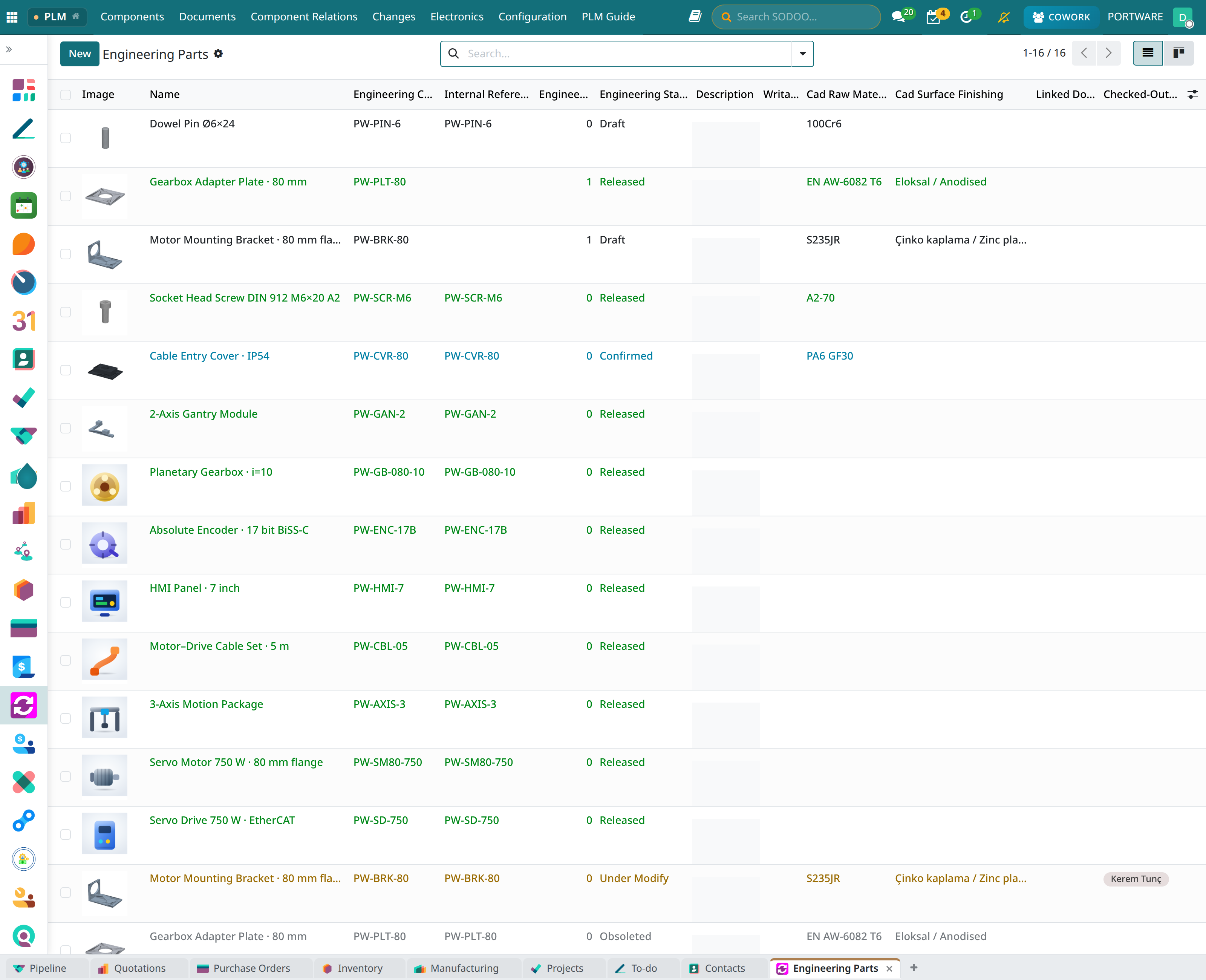1206x980 pixels.
Task: Open the book icon beside SODOO search
Action: 695,17
